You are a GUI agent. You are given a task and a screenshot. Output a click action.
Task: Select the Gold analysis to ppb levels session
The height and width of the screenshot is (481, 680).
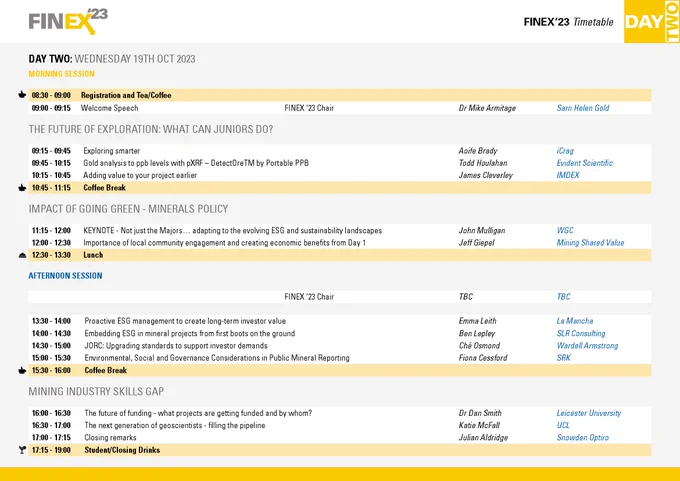196,163
